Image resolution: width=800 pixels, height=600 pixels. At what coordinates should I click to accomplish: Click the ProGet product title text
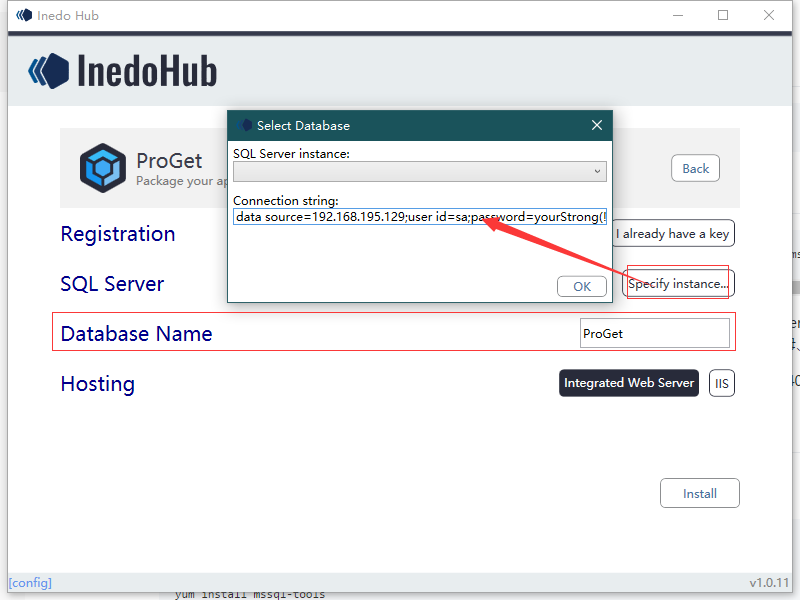[x=169, y=161]
